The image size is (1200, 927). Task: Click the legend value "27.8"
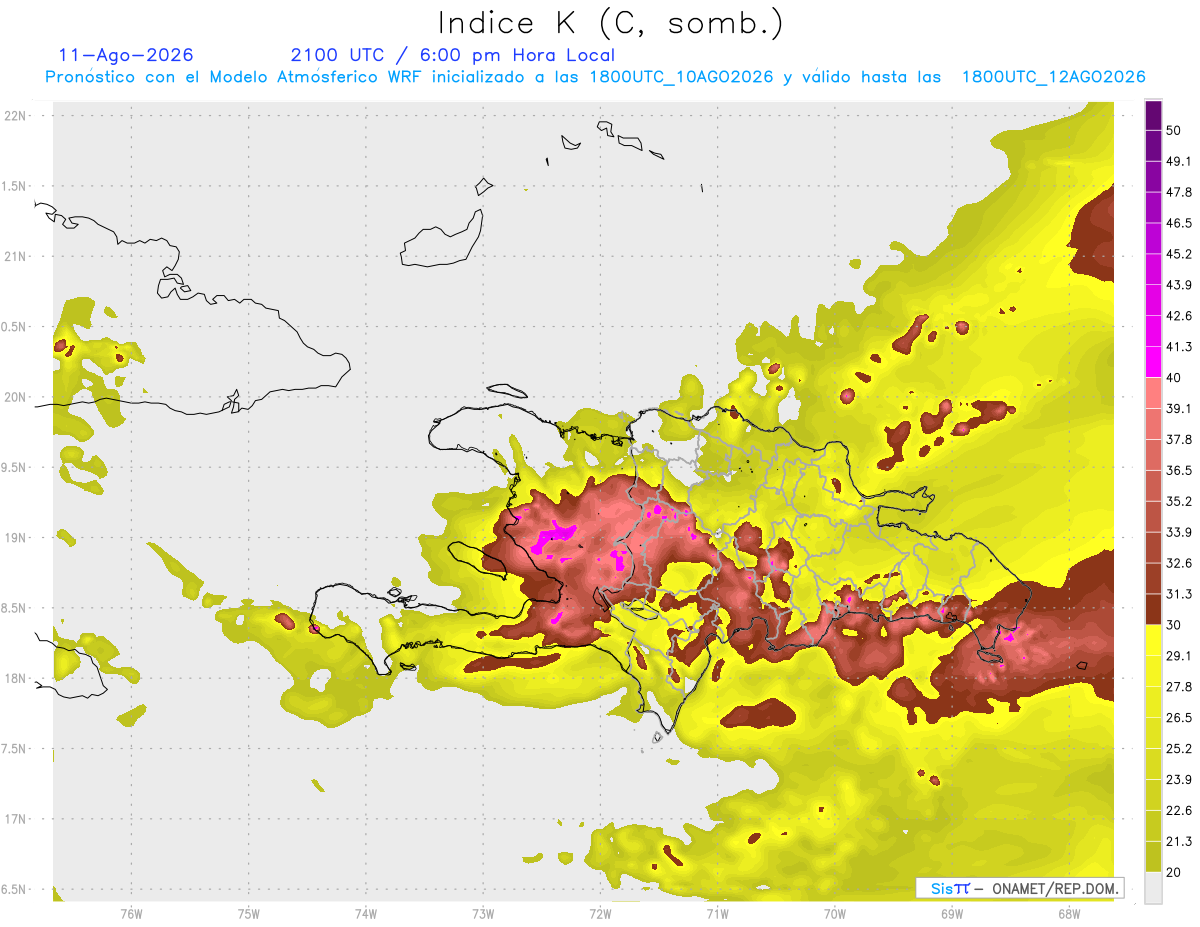(1179, 687)
